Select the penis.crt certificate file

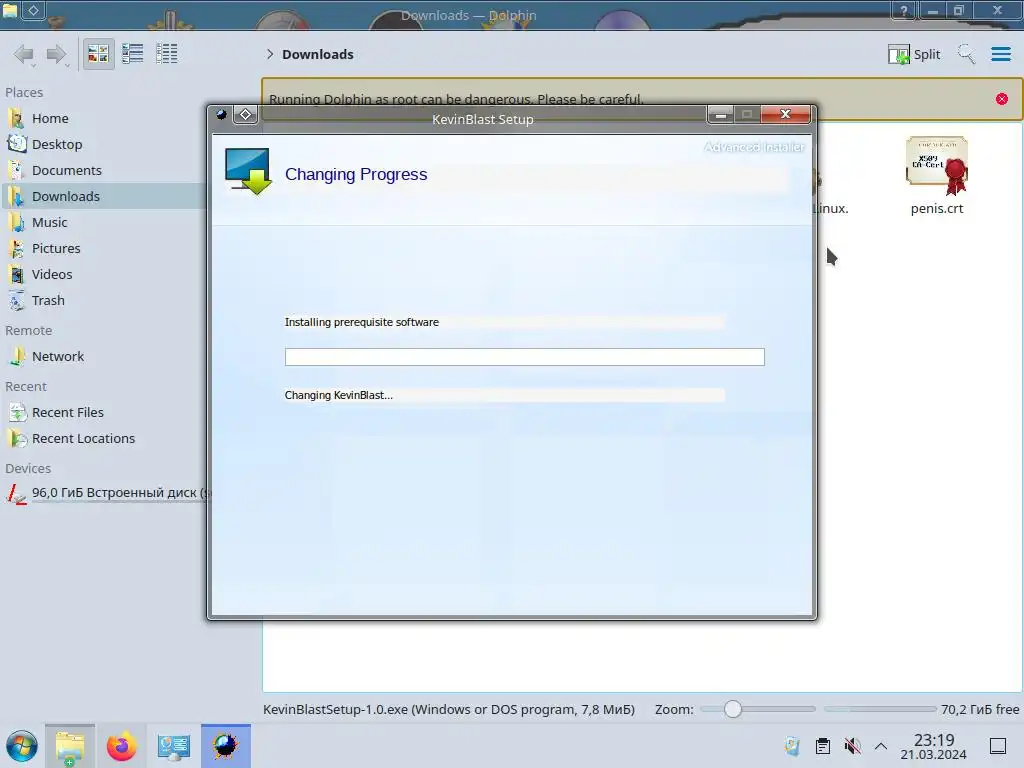coord(936,175)
